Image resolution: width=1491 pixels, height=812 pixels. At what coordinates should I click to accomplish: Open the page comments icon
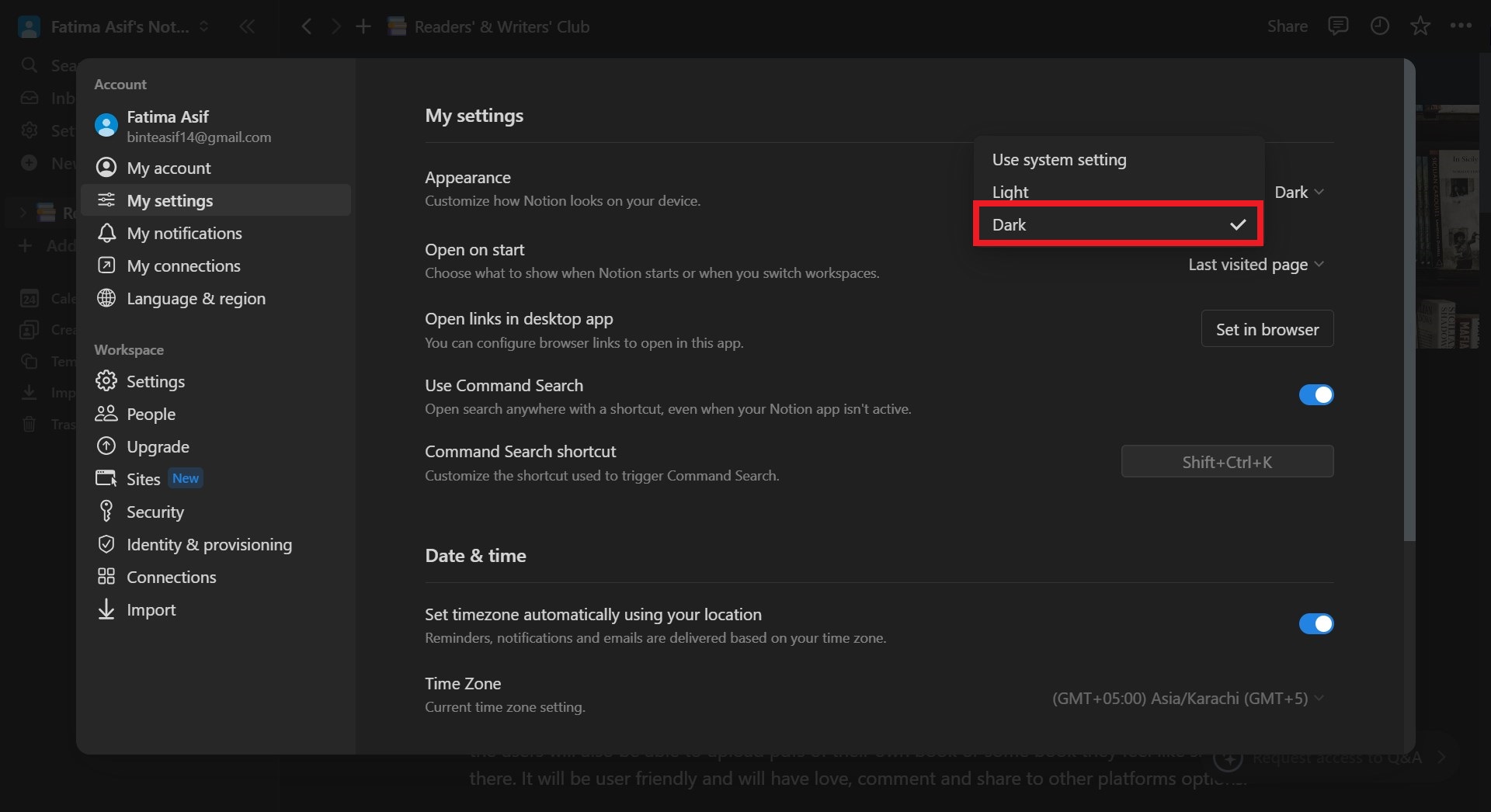[x=1338, y=26]
